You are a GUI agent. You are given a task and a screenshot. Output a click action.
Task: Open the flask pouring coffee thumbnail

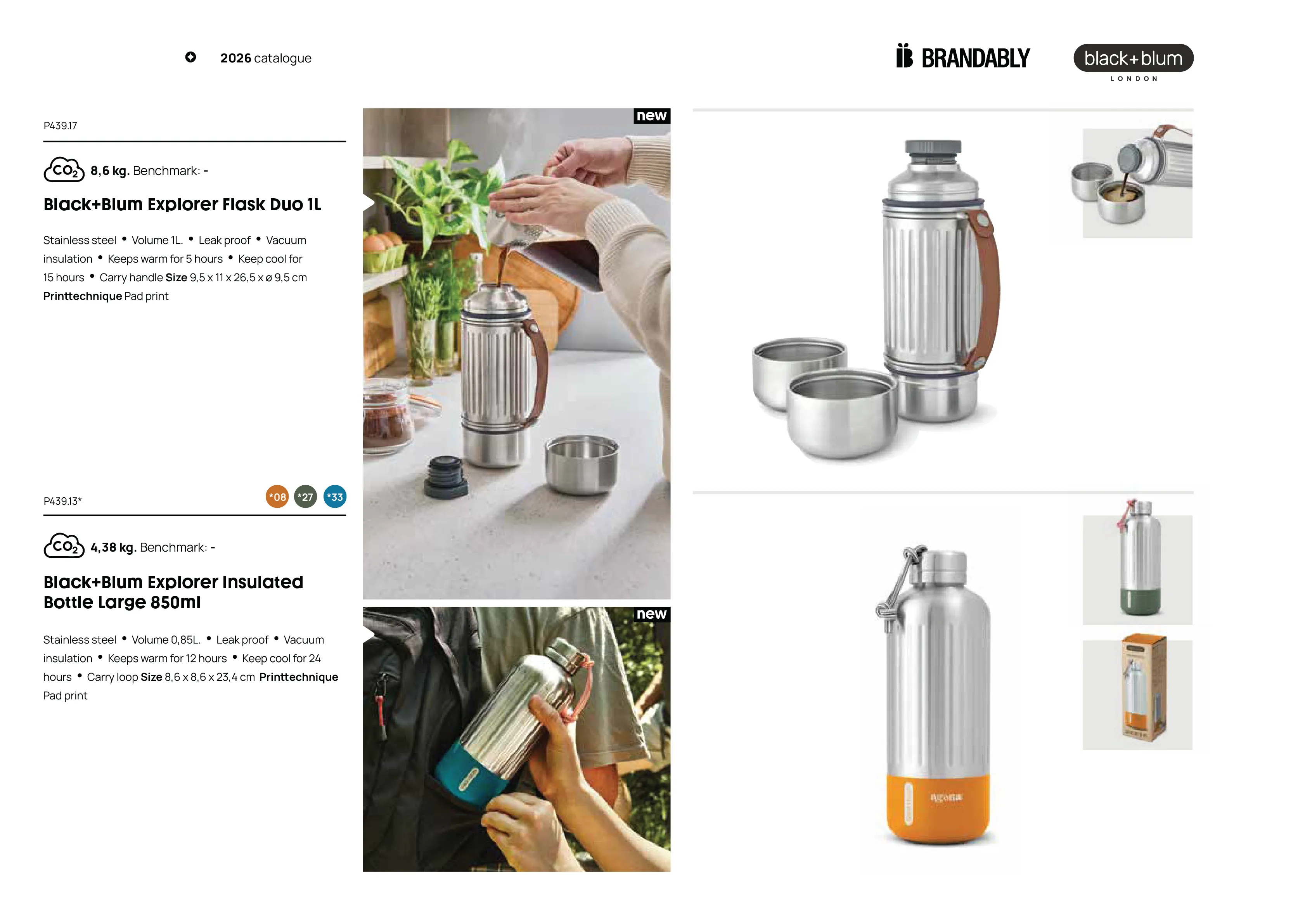coord(1137,182)
